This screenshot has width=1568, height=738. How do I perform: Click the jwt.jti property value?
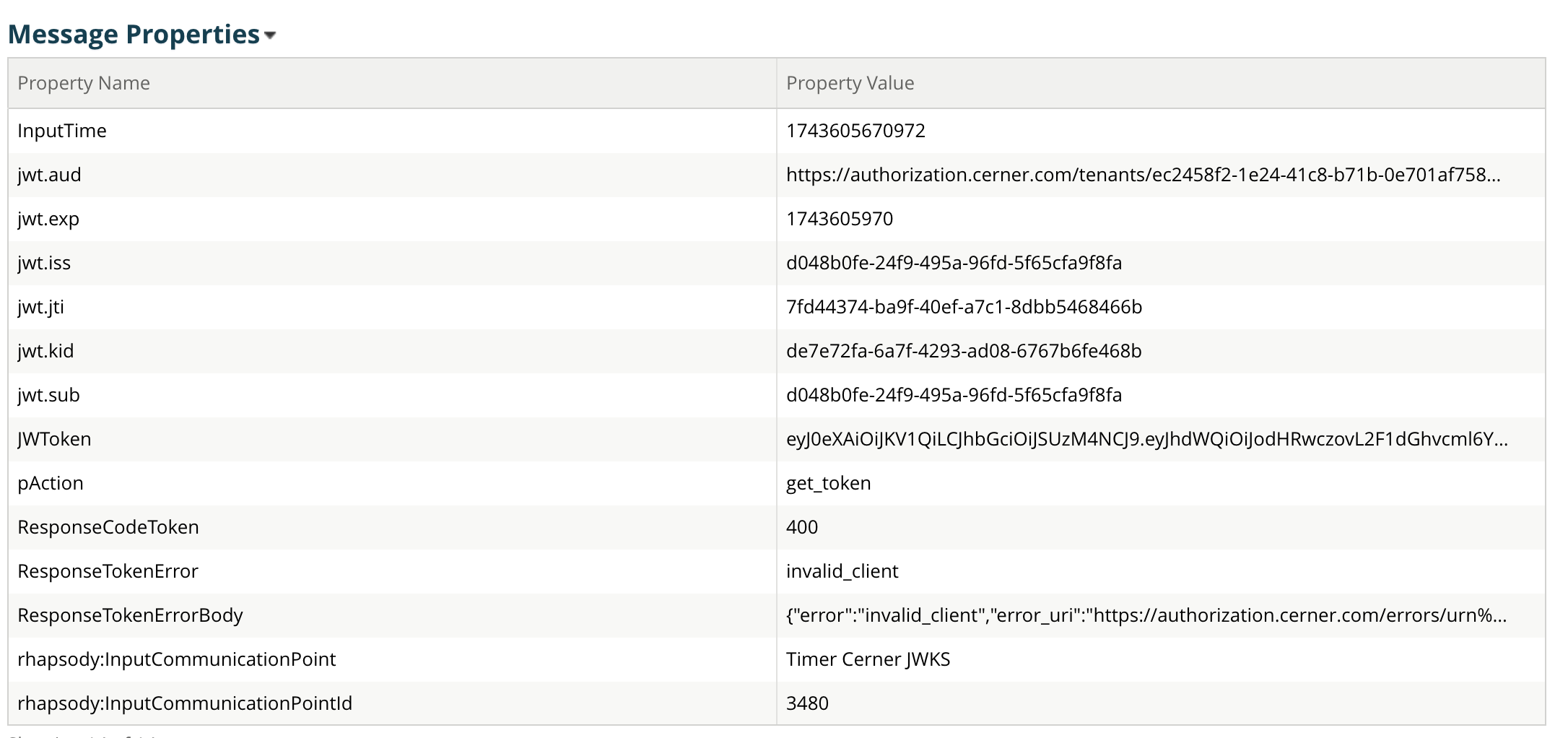[964, 307]
